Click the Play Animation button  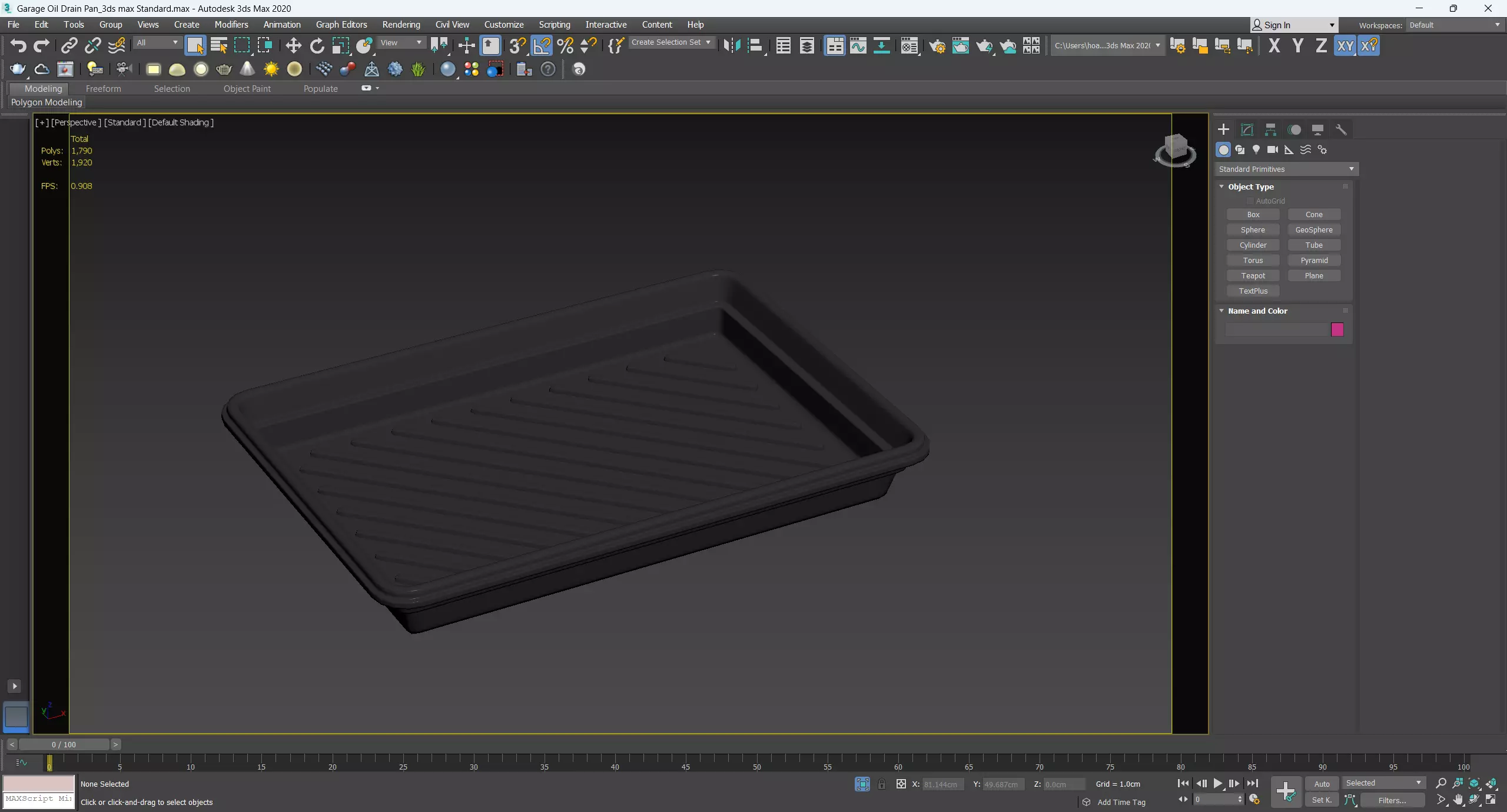point(1217,784)
